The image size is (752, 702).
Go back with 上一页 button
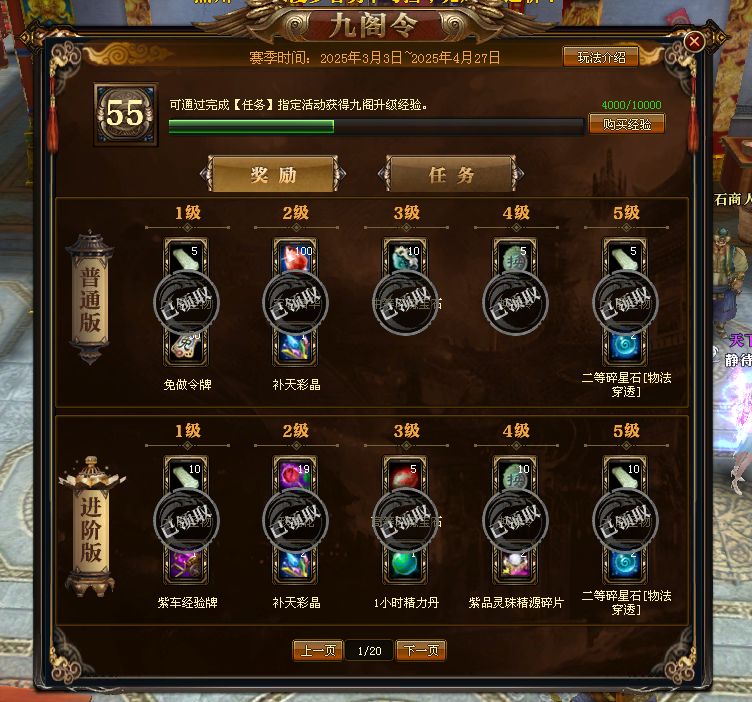[x=318, y=650]
